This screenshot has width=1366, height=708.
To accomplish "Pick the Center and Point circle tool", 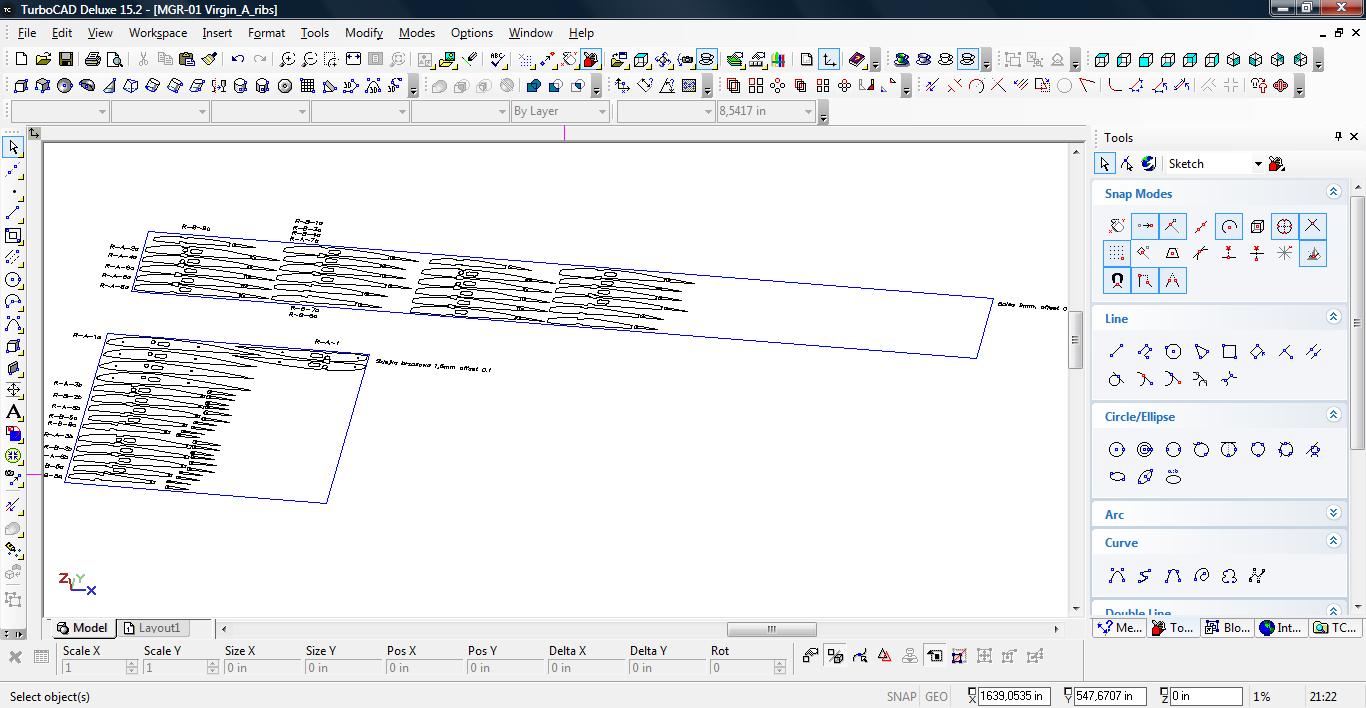I will [x=1117, y=450].
